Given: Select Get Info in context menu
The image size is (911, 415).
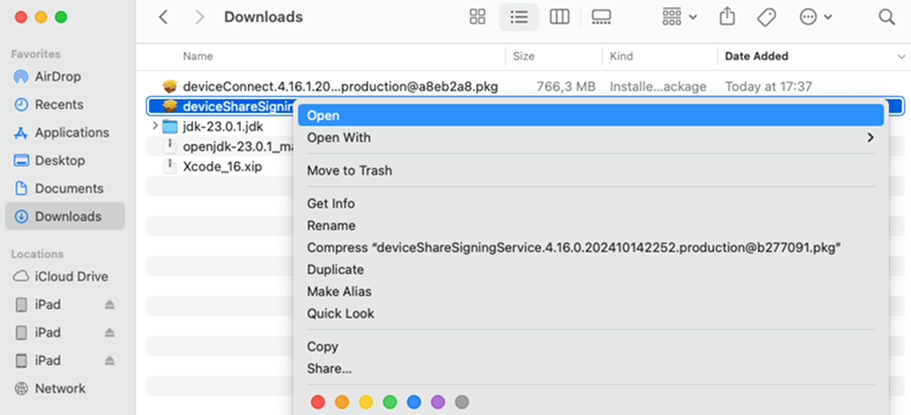Looking at the screenshot, I should tap(330, 204).
